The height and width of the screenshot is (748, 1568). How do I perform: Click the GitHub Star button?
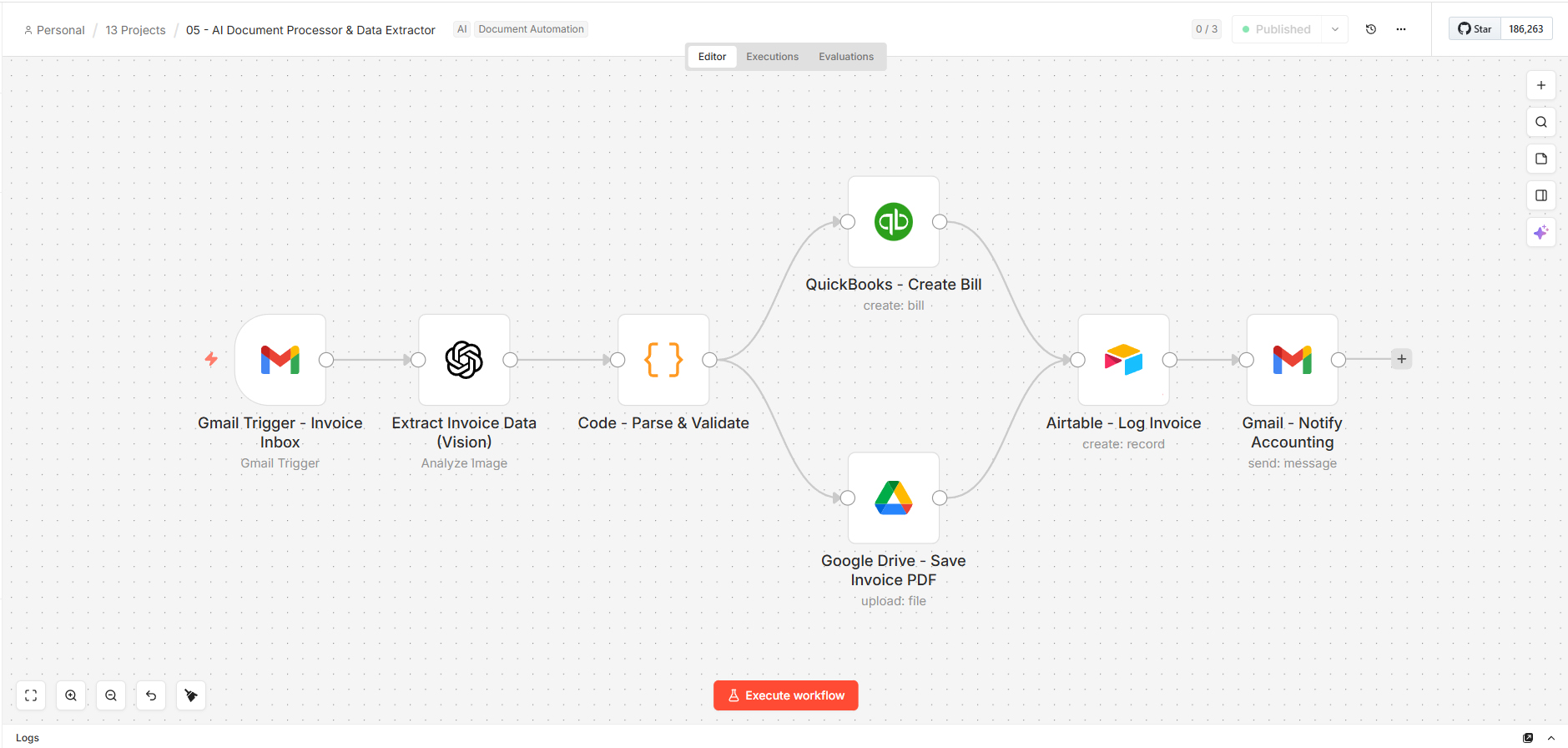(x=1475, y=29)
